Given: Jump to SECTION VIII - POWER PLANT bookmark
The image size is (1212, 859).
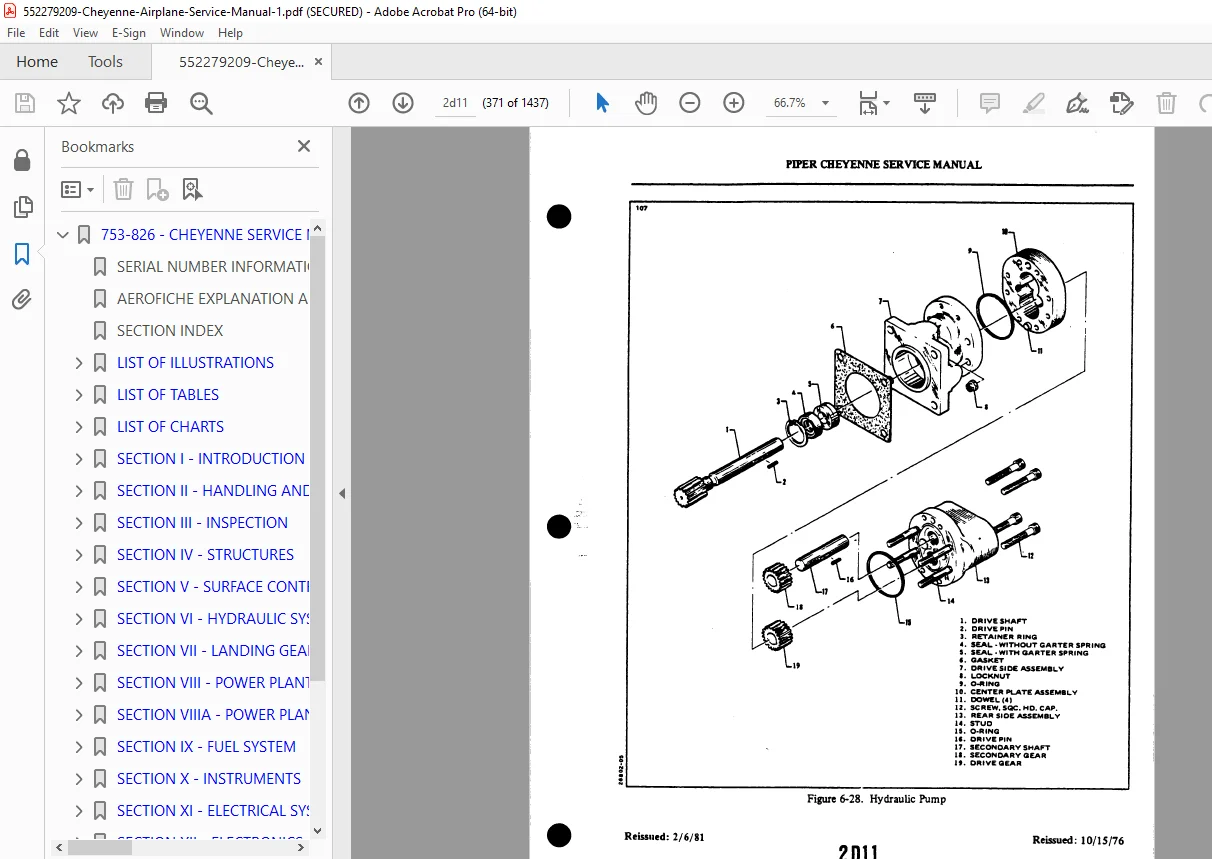Looking at the screenshot, I should 213,683.
